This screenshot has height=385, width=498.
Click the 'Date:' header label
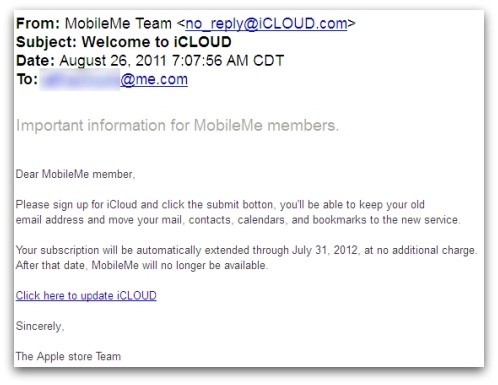coord(35,61)
